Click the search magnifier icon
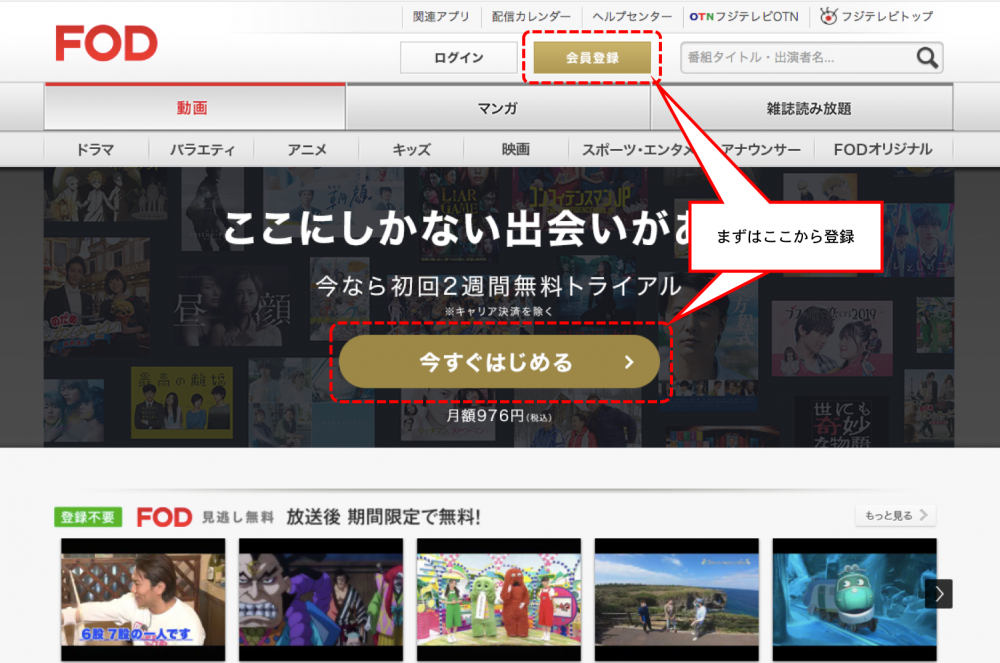Image resolution: width=1000 pixels, height=663 pixels. (x=927, y=58)
